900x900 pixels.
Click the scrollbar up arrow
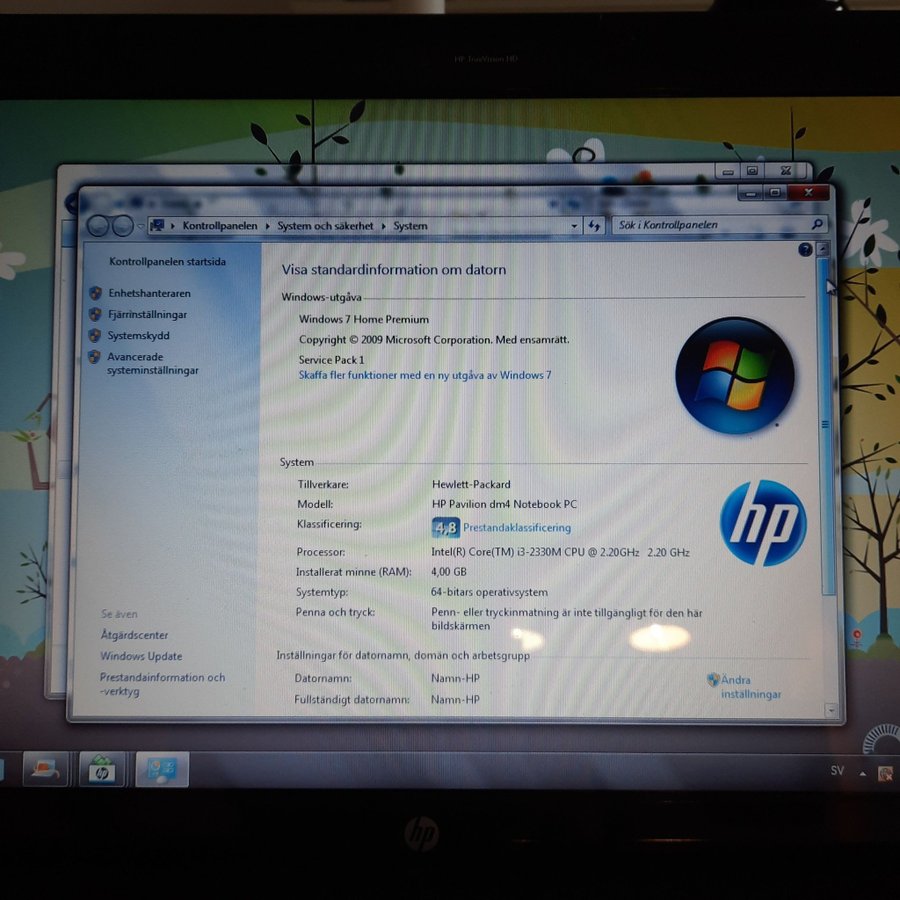pyautogui.click(x=824, y=249)
